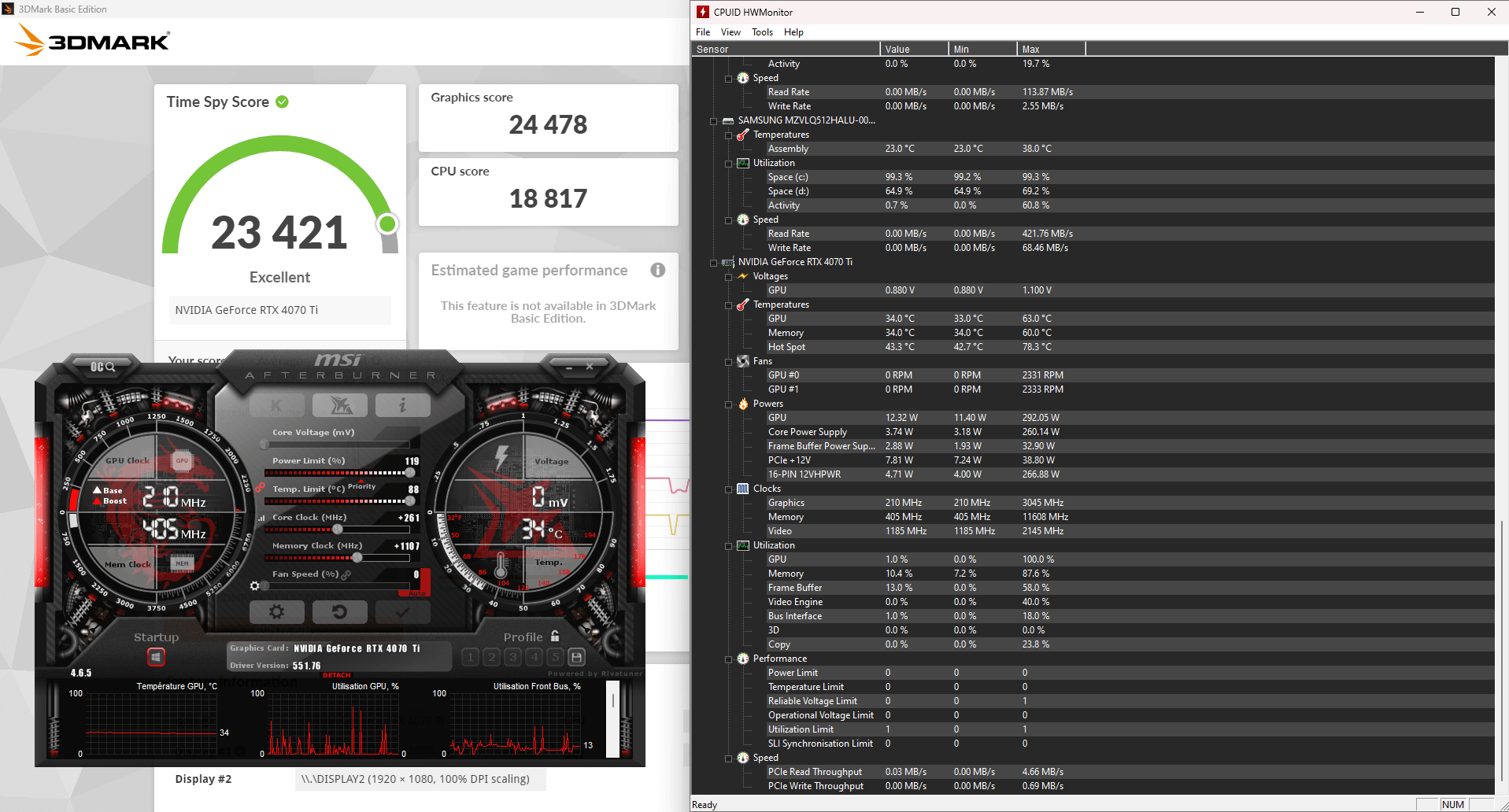Click the GPU chip button on the clock gauge

182,461
